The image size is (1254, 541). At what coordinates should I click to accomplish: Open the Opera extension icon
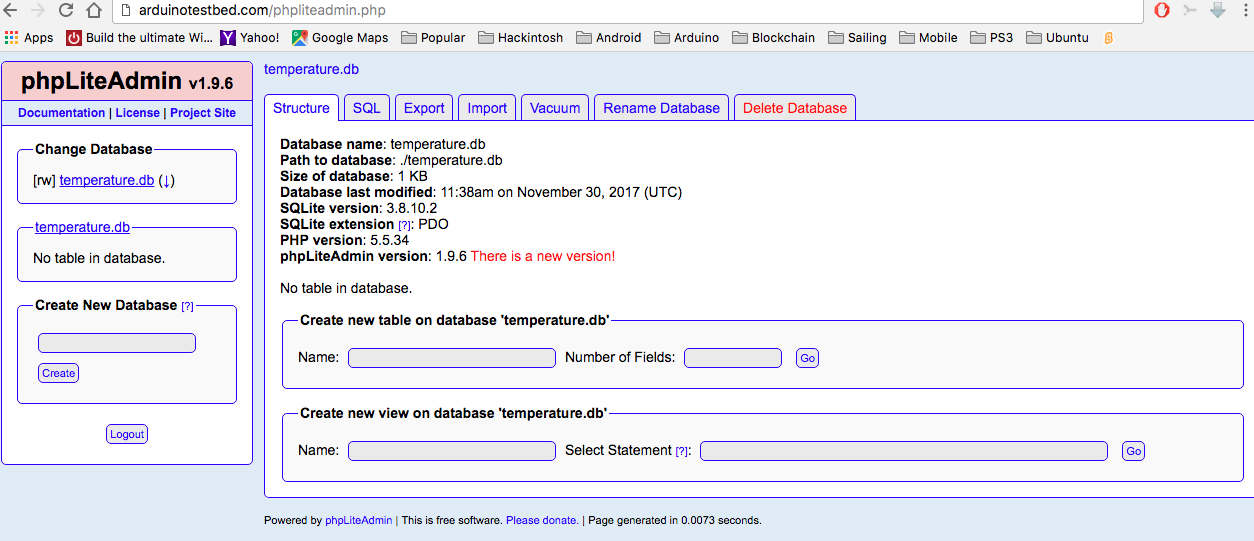click(x=1162, y=11)
